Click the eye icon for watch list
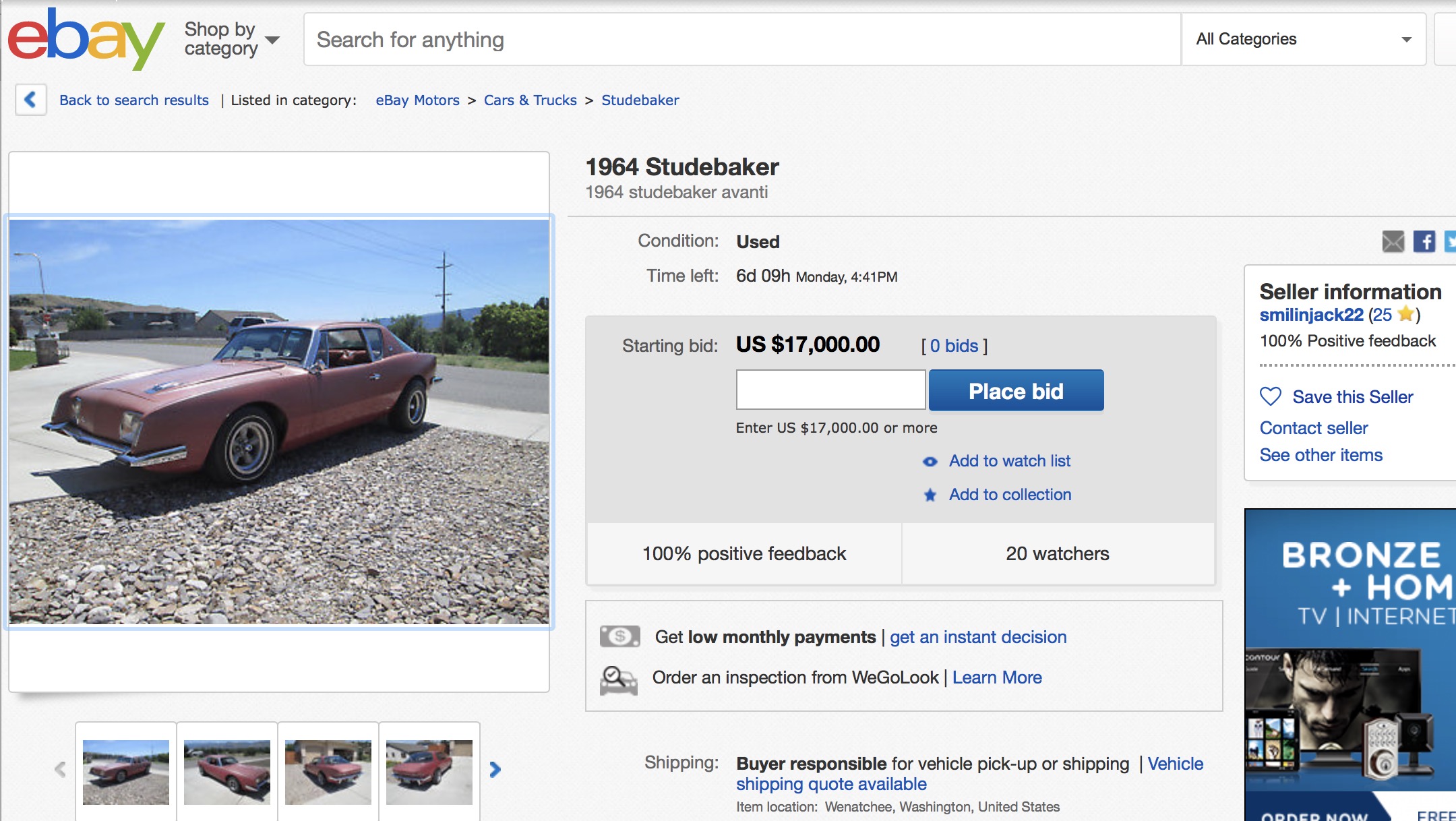The image size is (1456, 821). pos(930,462)
